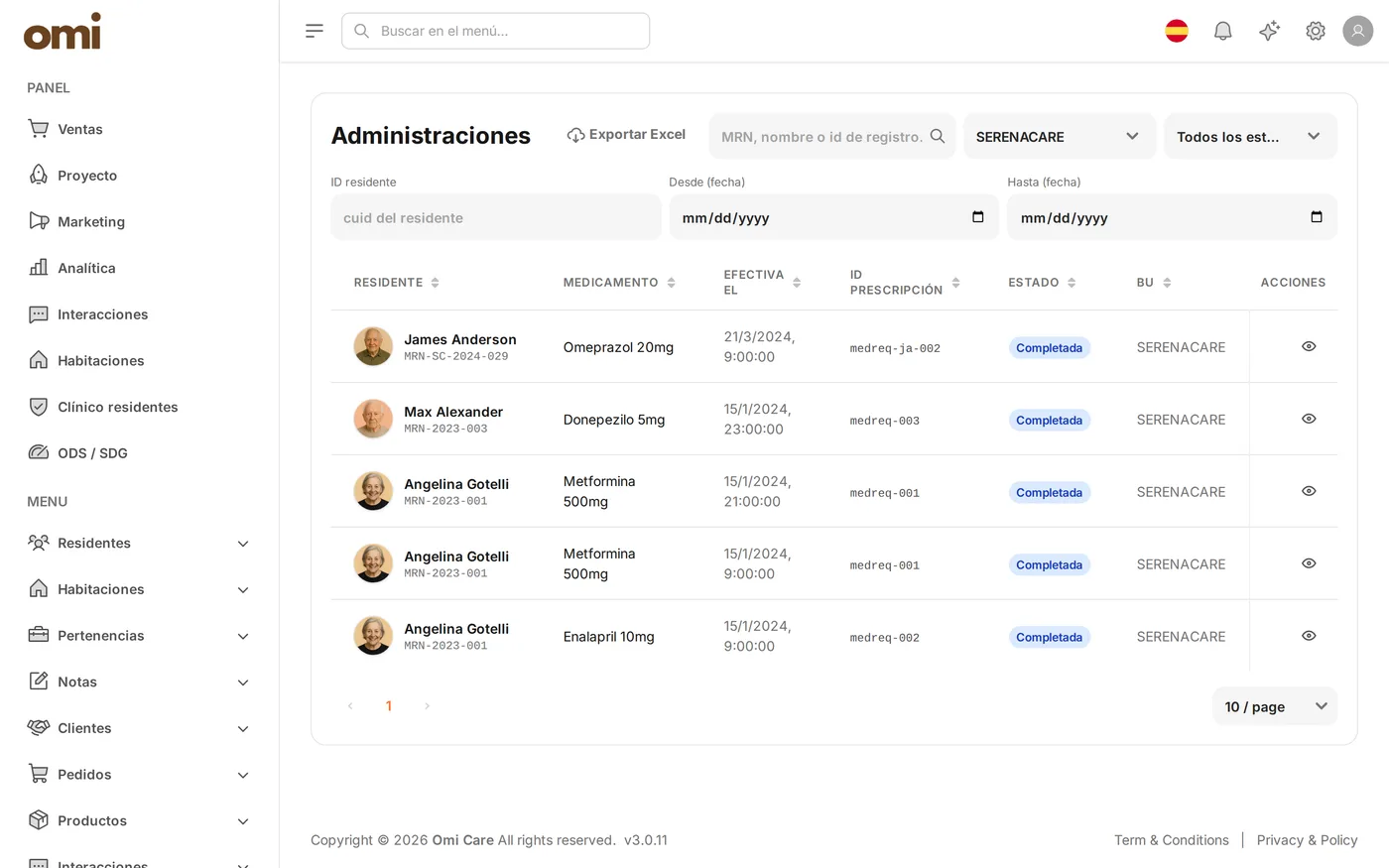Screen dimensions: 1389x868
Task: Select the Spanish flag language icon
Action: (1177, 31)
